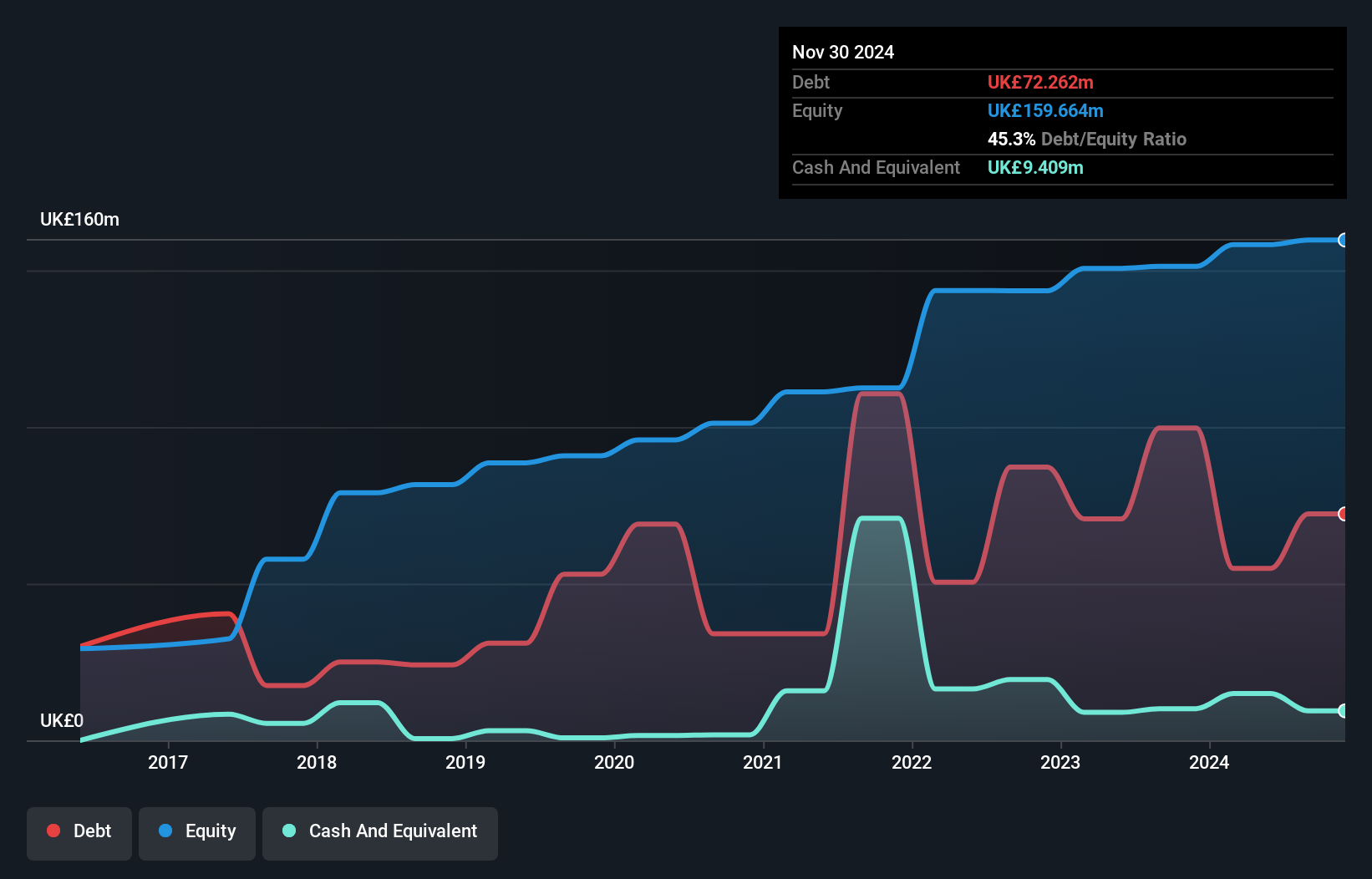
Task: Click the 2023 x-axis label
Action: (x=1060, y=762)
